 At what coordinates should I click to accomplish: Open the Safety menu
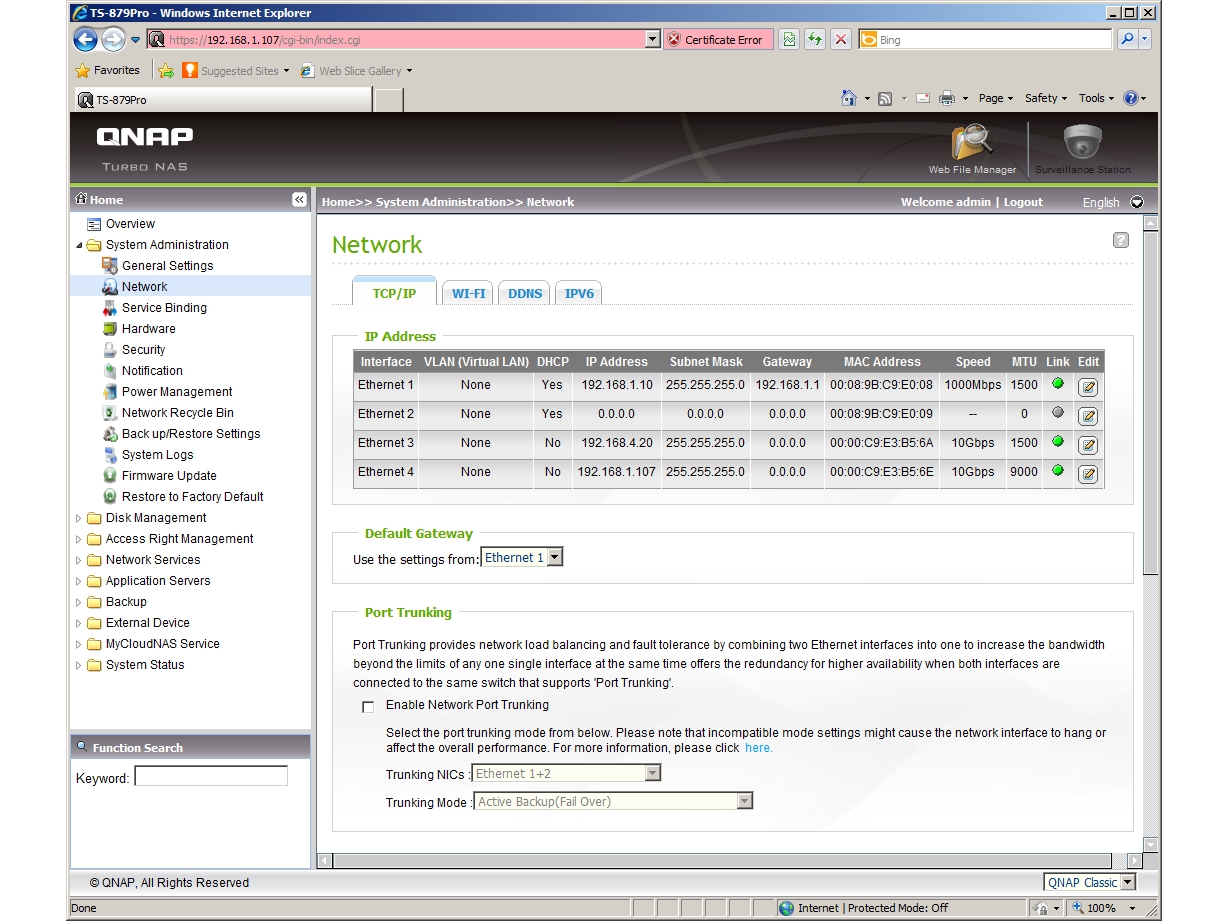[x=1045, y=98]
